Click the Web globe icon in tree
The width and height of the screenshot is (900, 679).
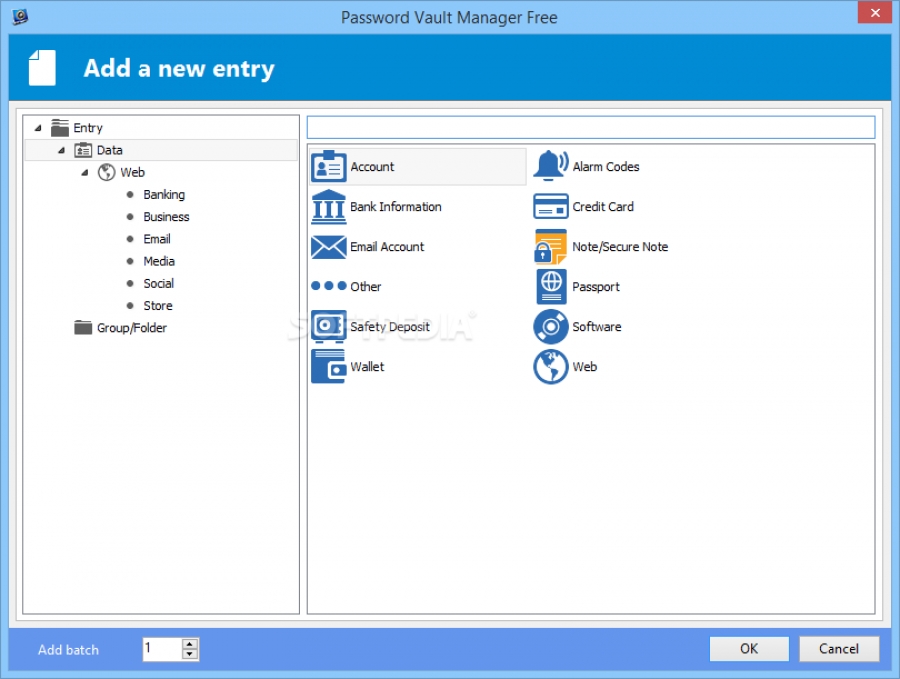coord(106,172)
